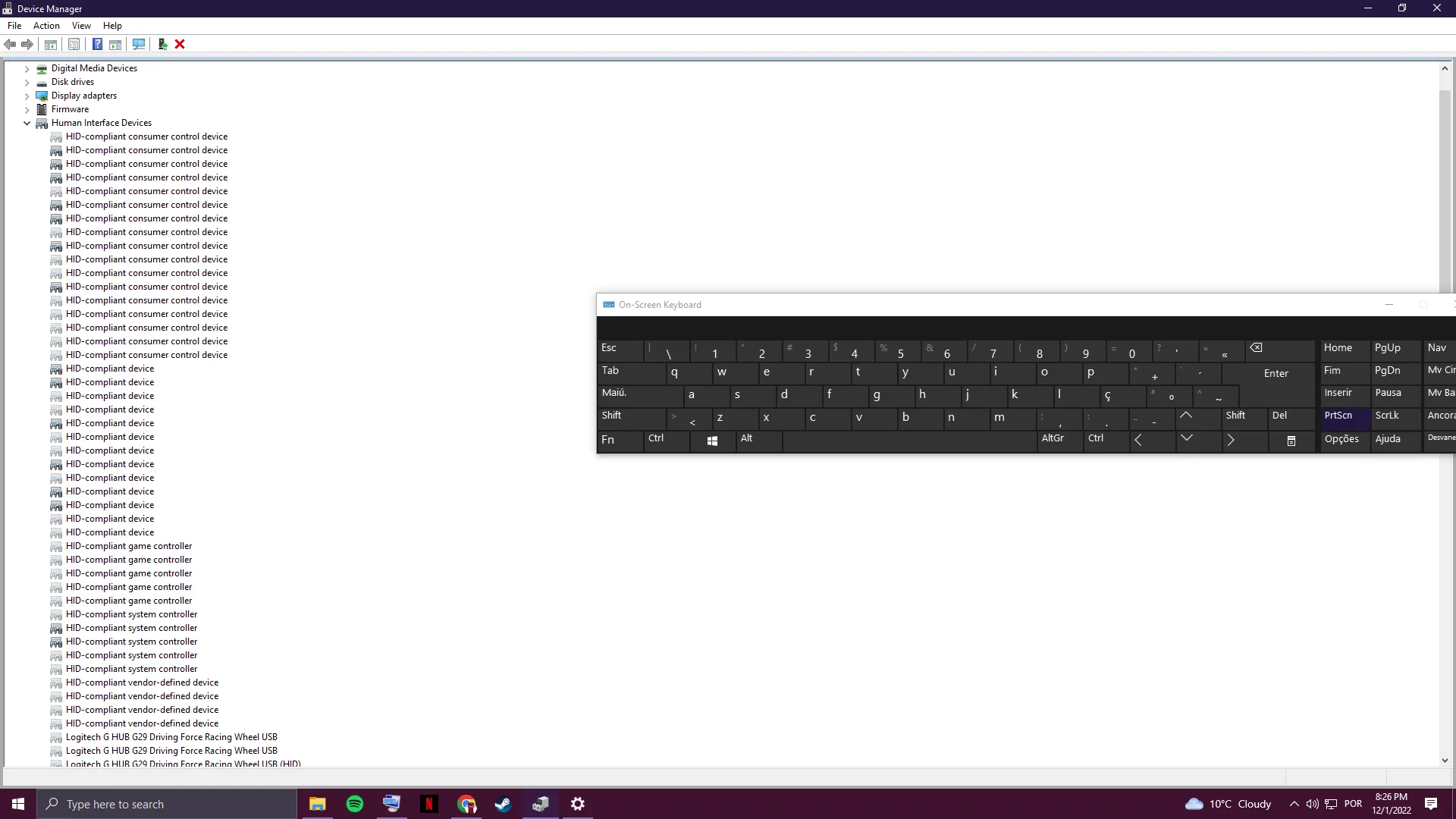1456x819 pixels.
Task: Click the Show/Hide console tree toolbar icon
Action: click(50, 45)
